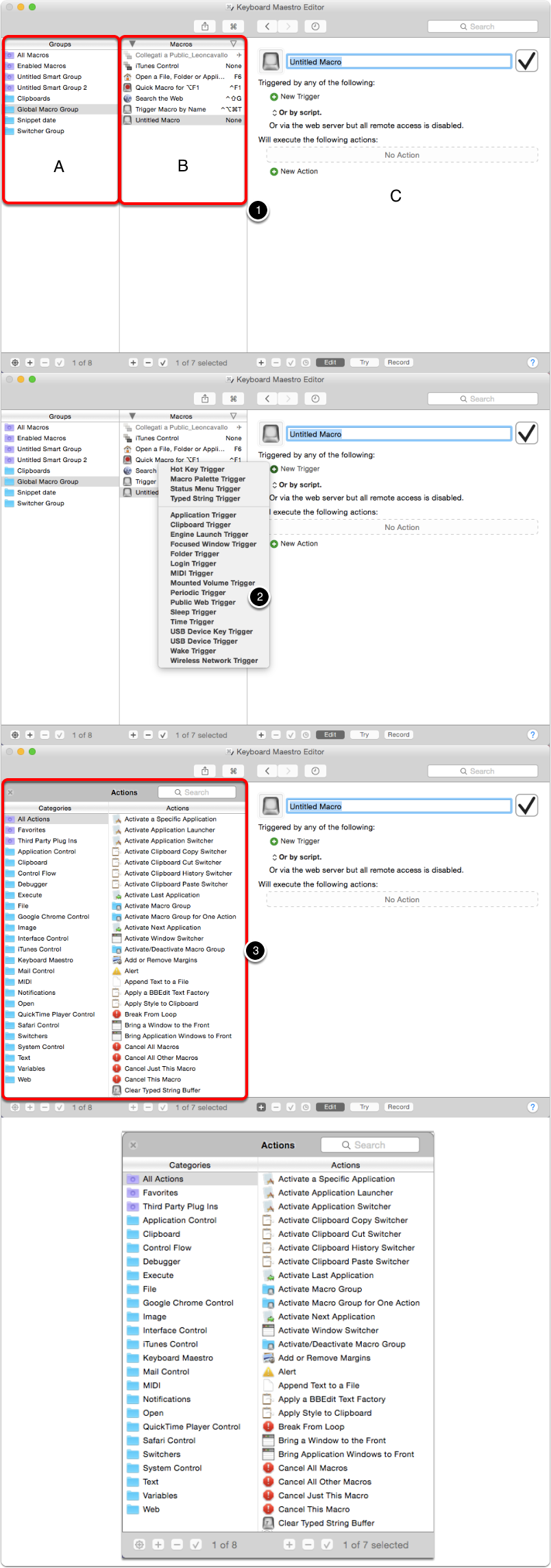Click the share icon in the trigger-menu window toolbar
551x1568 pixels.
click(x=205, y=398)
